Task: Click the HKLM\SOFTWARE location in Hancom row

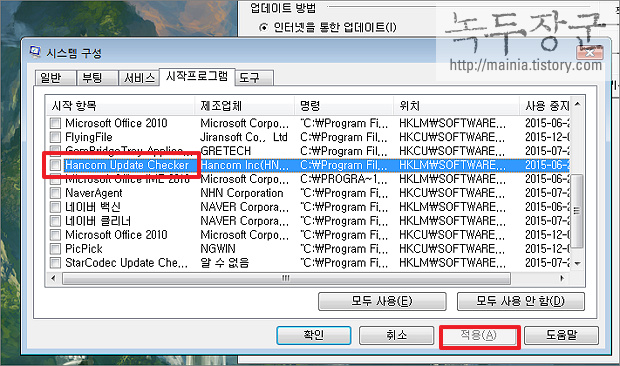Action: click(452, 165)
